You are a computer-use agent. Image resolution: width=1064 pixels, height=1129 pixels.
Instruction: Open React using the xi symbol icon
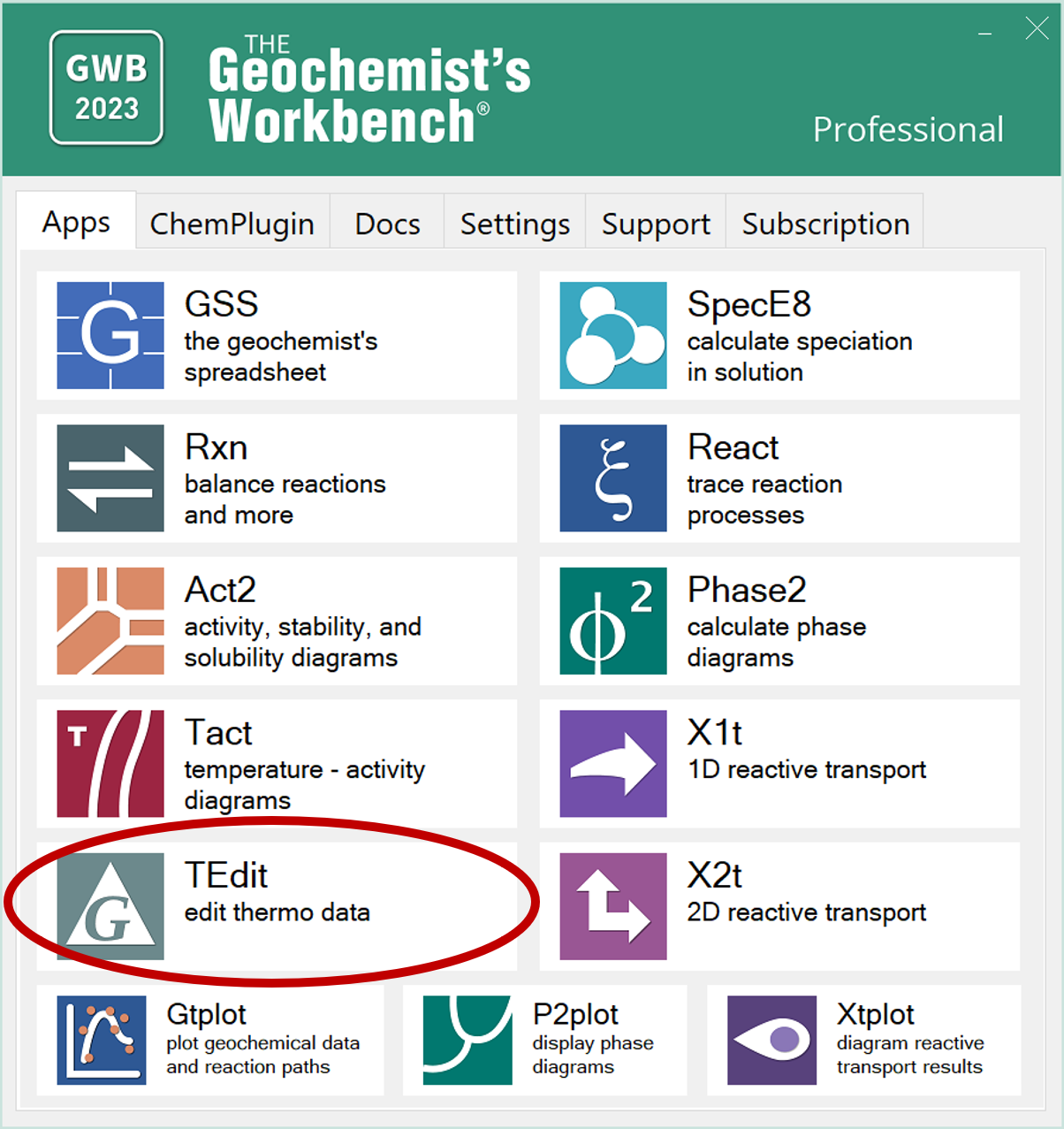point(613,478)
